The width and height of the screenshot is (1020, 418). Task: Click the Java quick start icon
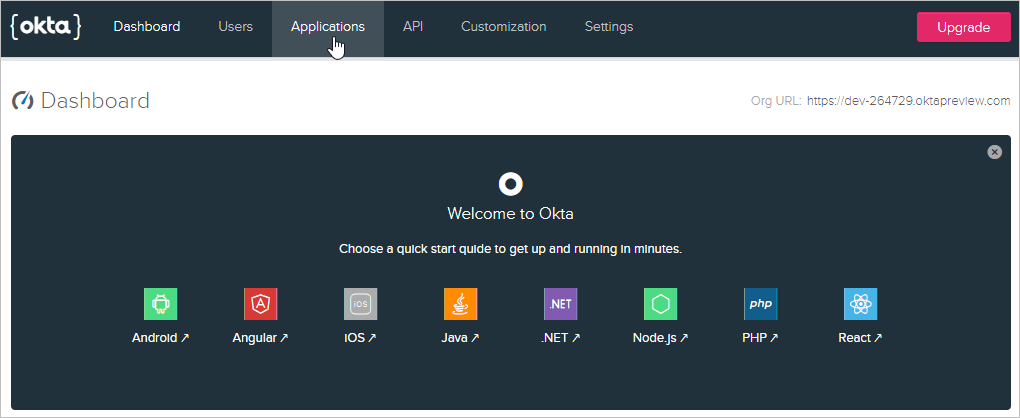click(461, 304)
